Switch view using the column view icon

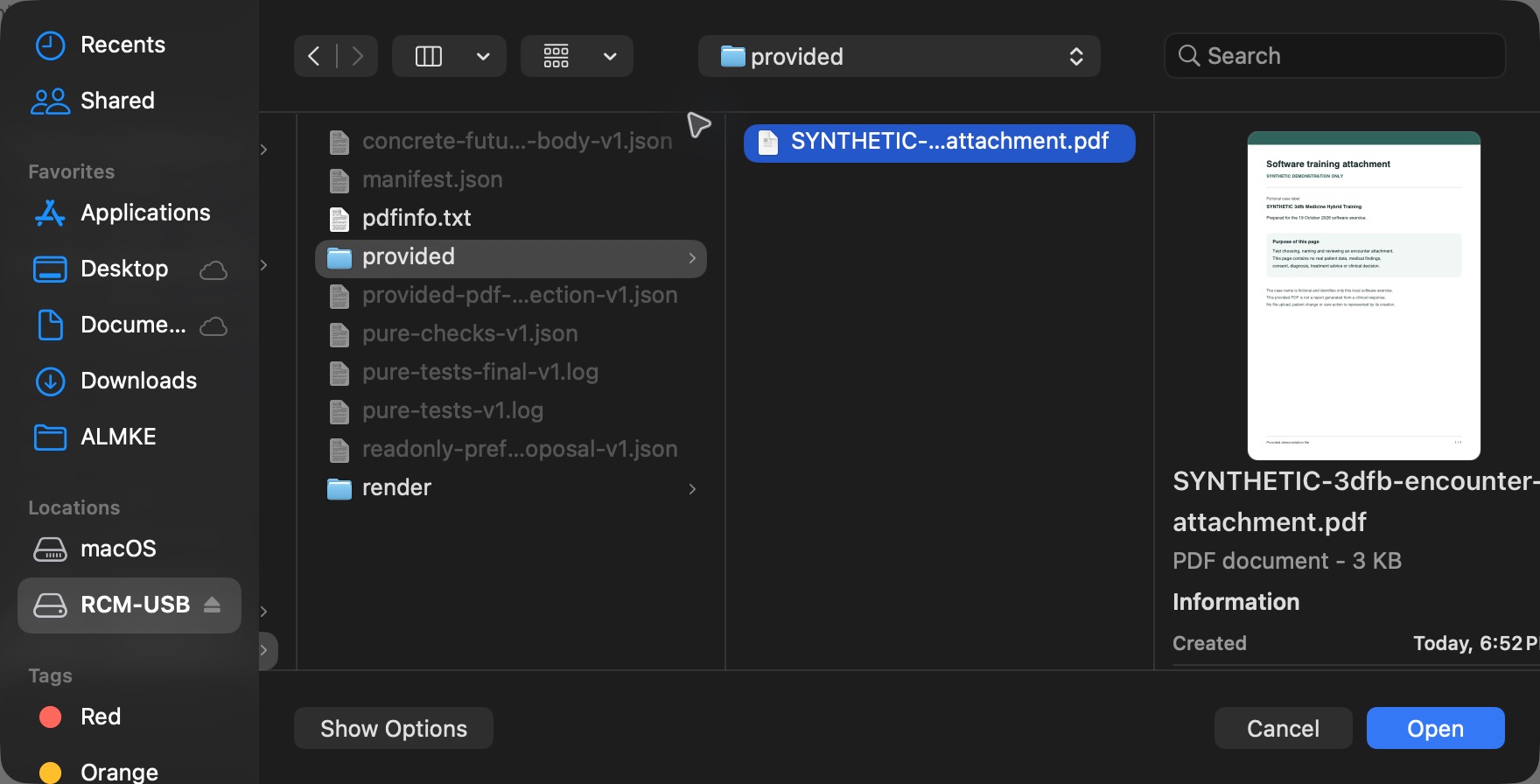(429, 56)
